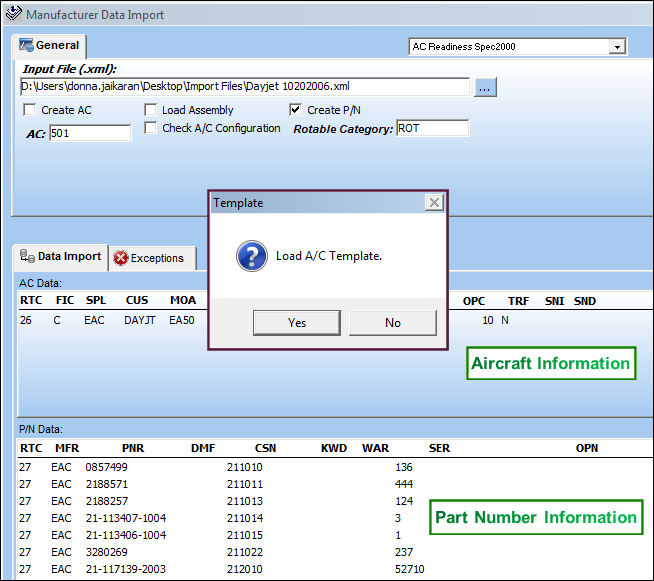Toggle the Check A/C Configuration checkbox
The width and height of the screenshot is (654, 581).
(150, 128)
